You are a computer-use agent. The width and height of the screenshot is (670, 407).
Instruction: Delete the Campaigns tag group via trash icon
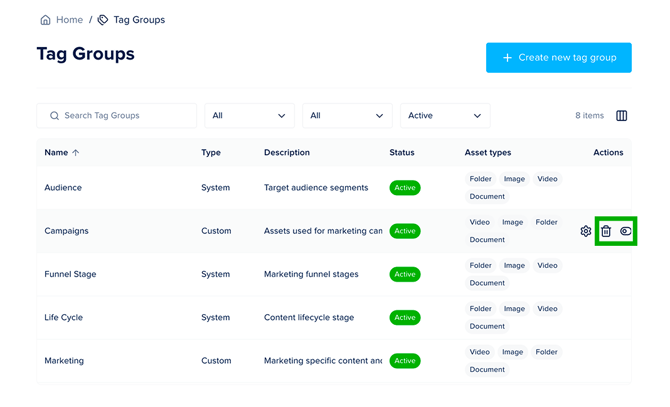click(605, 231)
